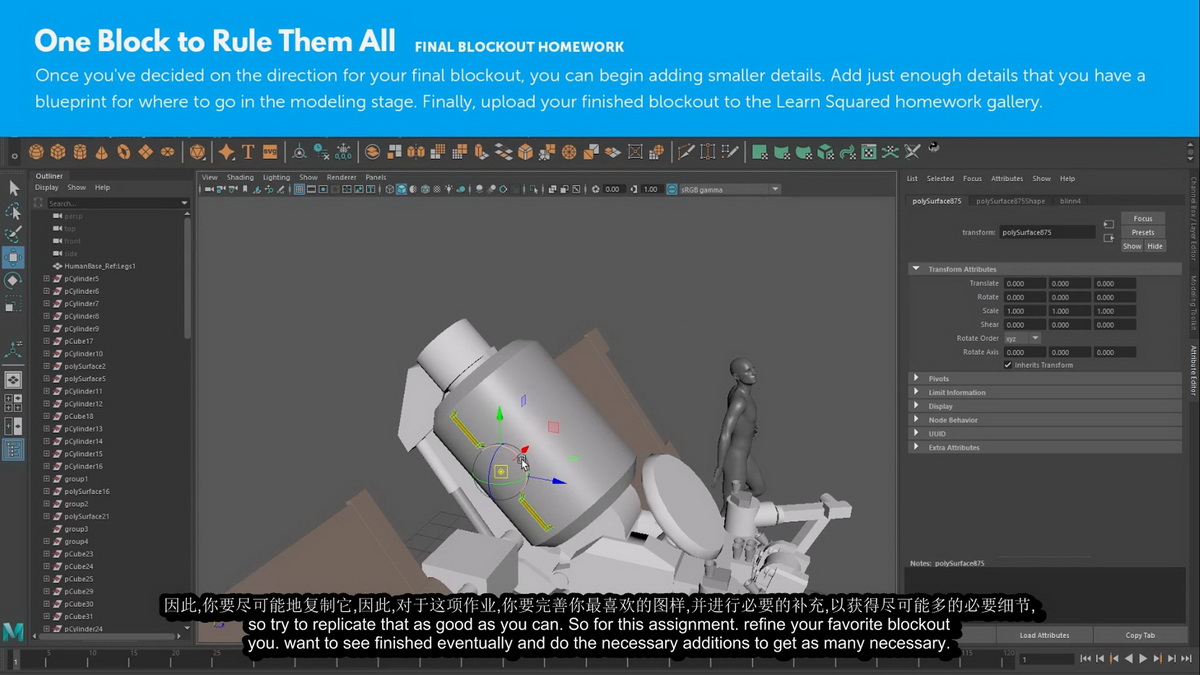The height and width of the screenshot is (675, 1200).
Task: Select the Lasso select tool
Action: [14, 211]
